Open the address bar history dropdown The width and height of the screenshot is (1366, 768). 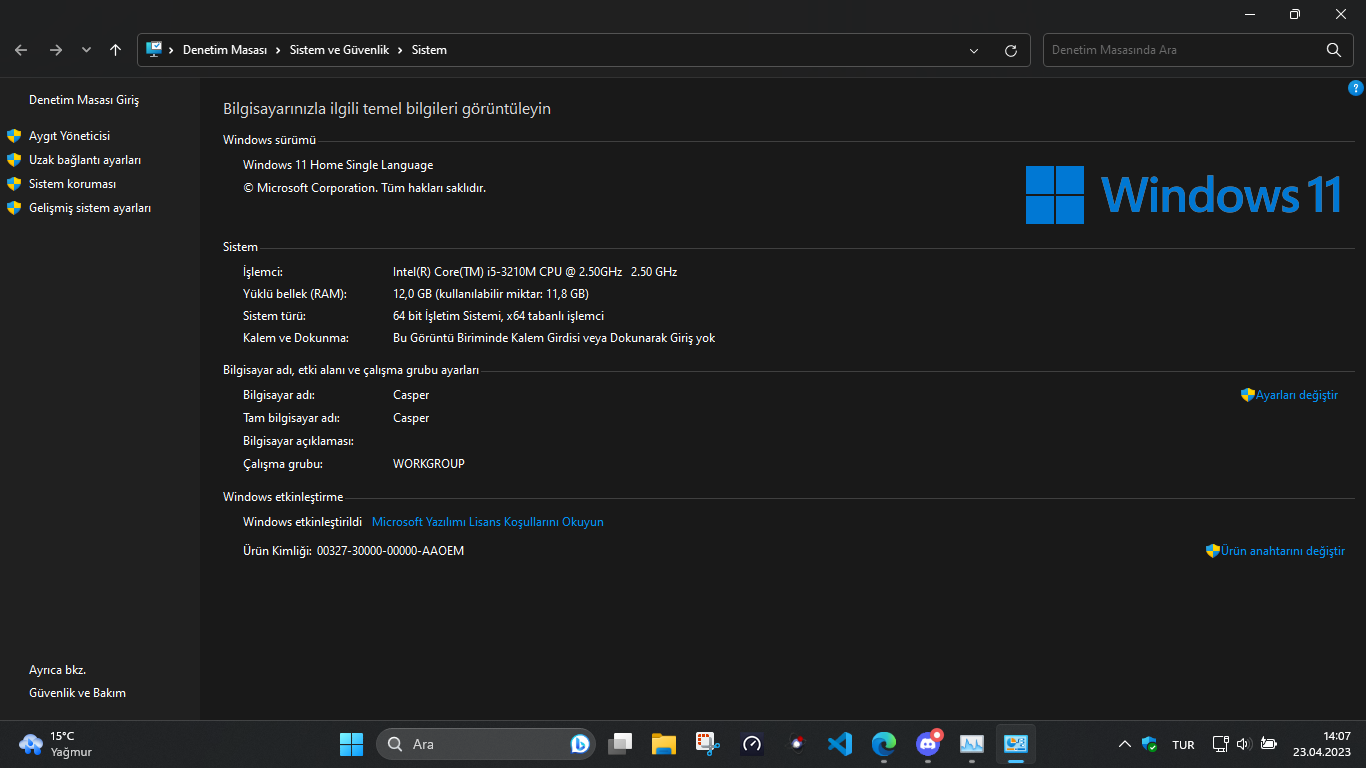[974, 50]
